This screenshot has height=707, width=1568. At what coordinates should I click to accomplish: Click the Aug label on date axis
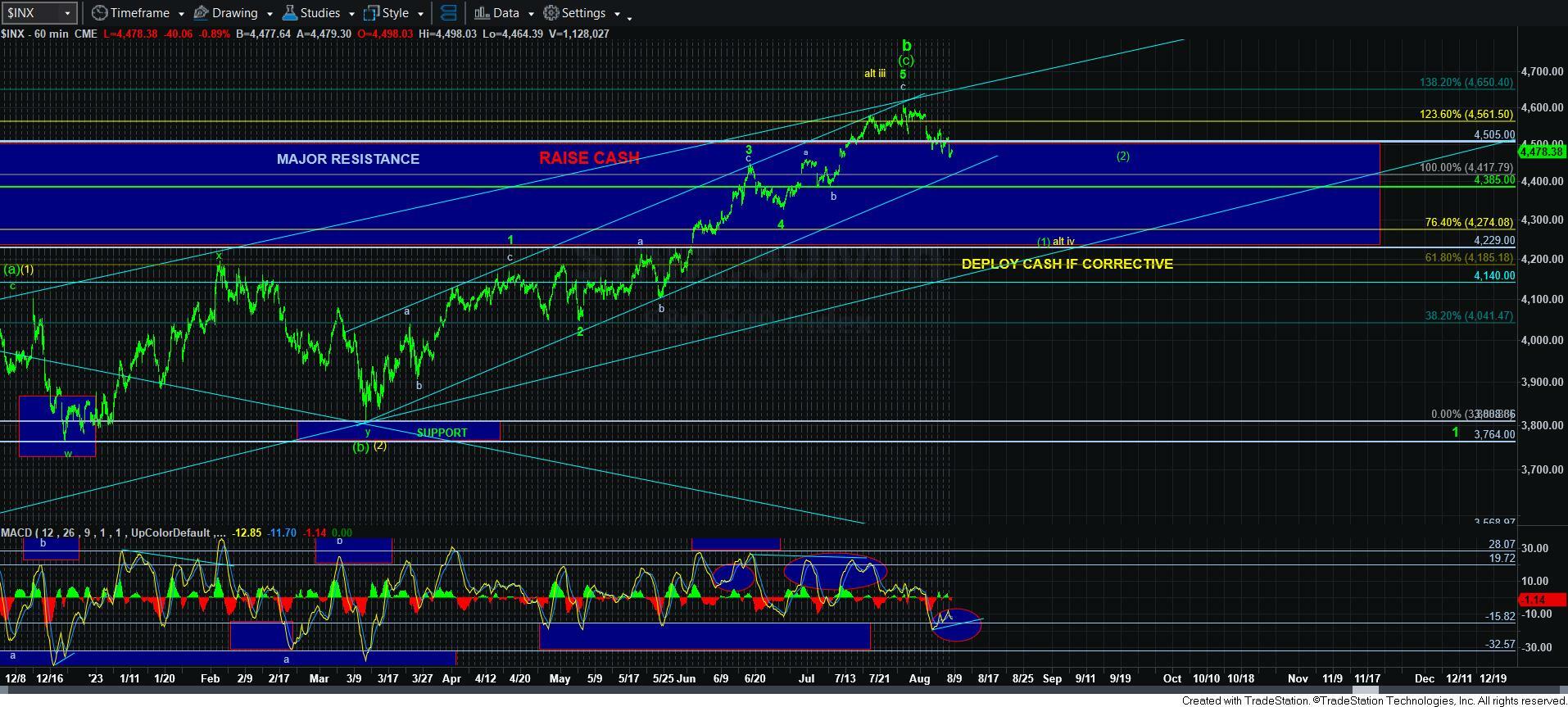[x=920, y=678]
